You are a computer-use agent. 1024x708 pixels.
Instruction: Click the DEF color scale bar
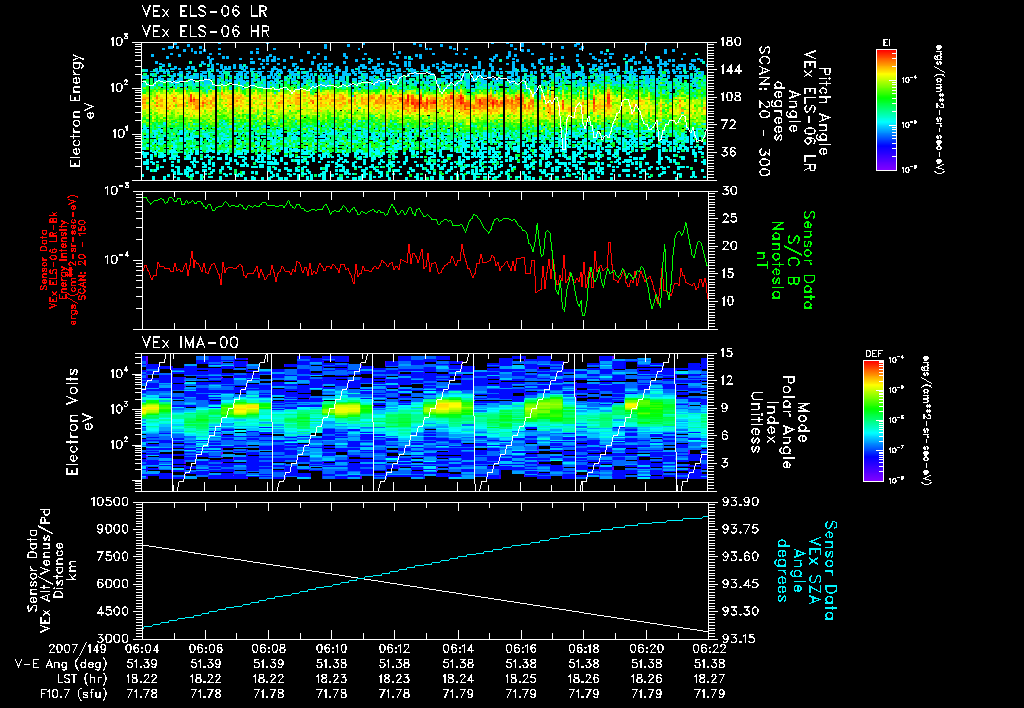874,421
